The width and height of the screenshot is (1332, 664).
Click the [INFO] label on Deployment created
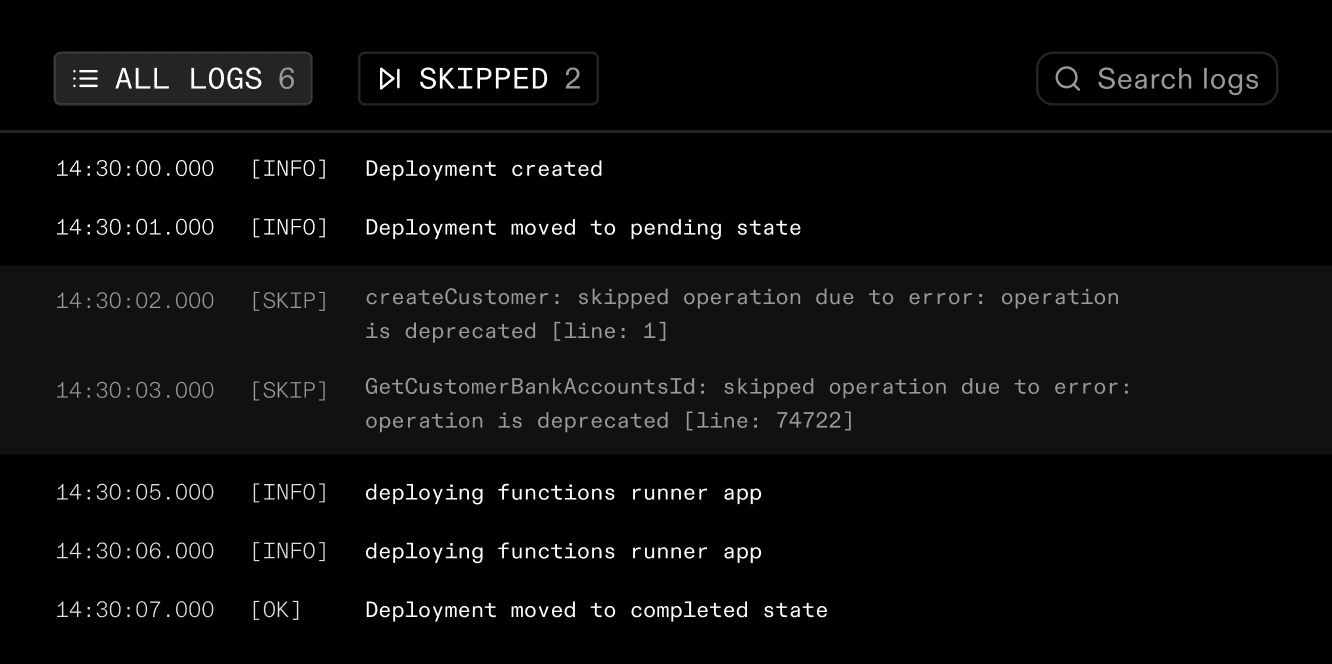coord(291,168)
